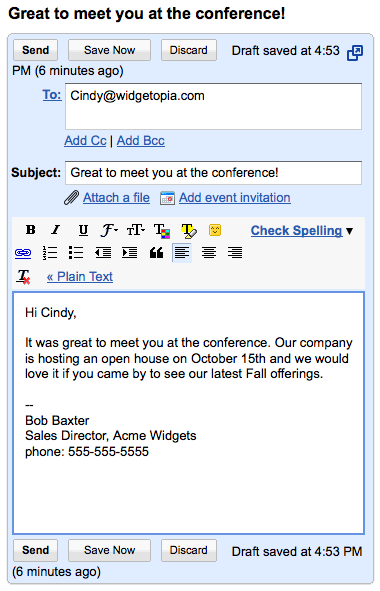Image resolution: width=380 pixels, height=591 pixels.
Task: Click the top Send button
Action: tap(35, 50)
